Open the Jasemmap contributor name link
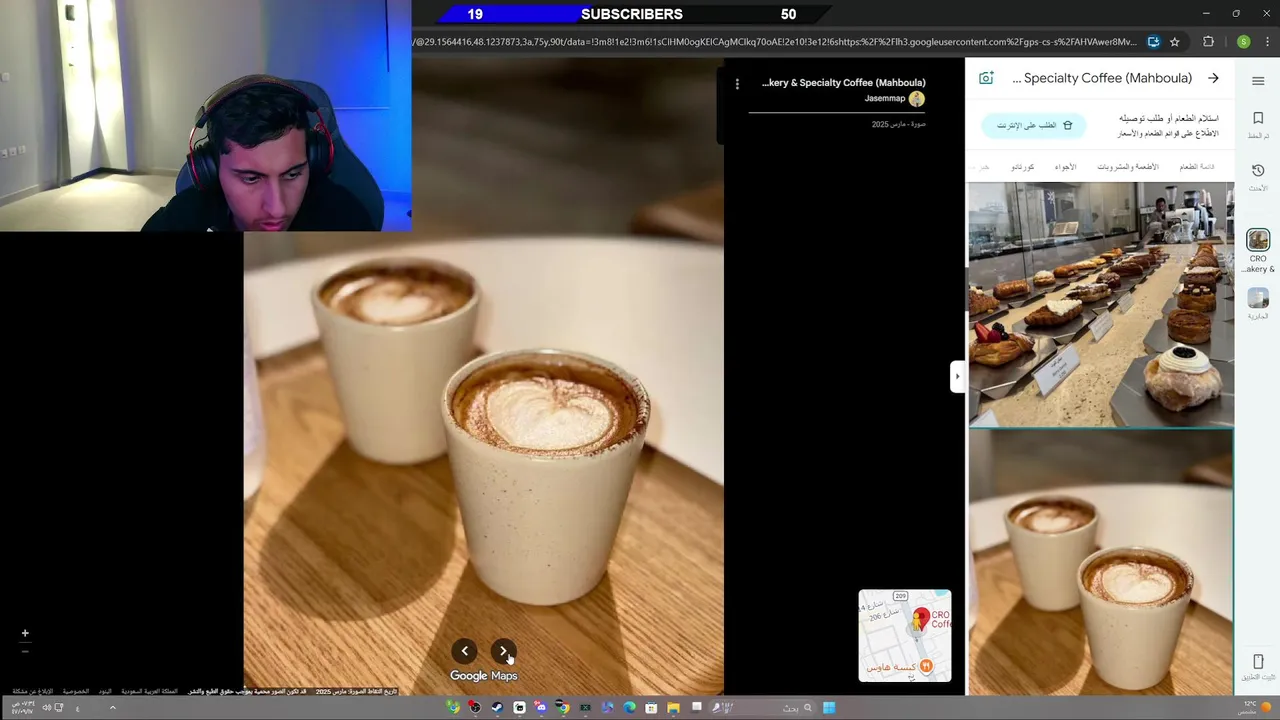The image size is (1280, 720). click(885, 99)
